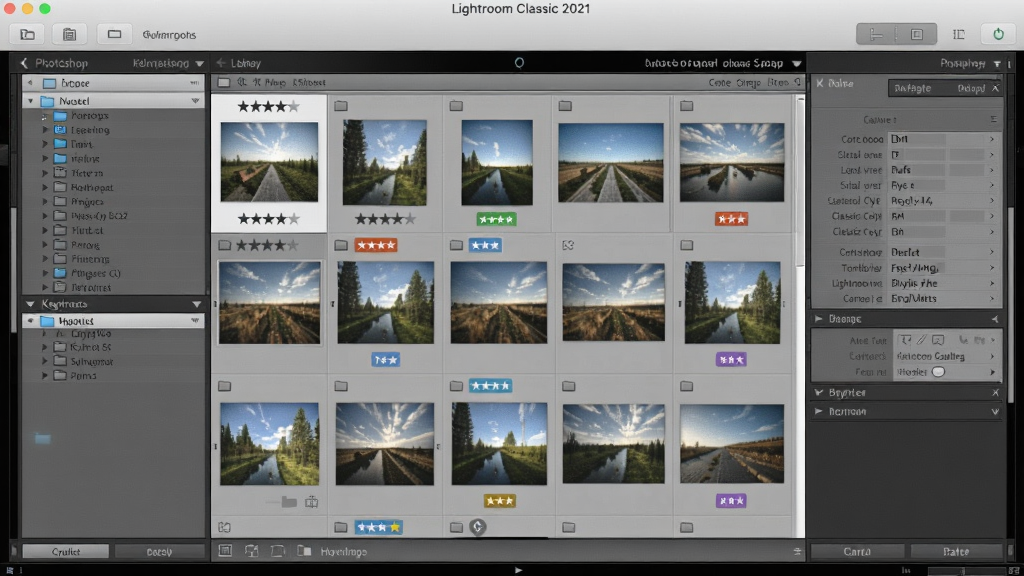Switch to the Ddopl tab
The width and height of the screenshot is (1024, 576).
click(970, 88)
